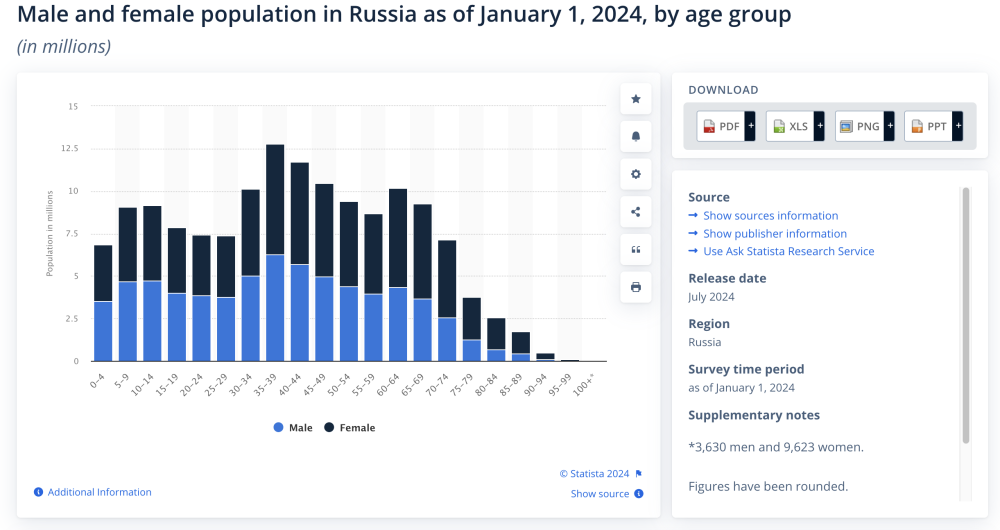Click the bell notification icon
This screenshot has width=1000, height=530.
point(635,136)
